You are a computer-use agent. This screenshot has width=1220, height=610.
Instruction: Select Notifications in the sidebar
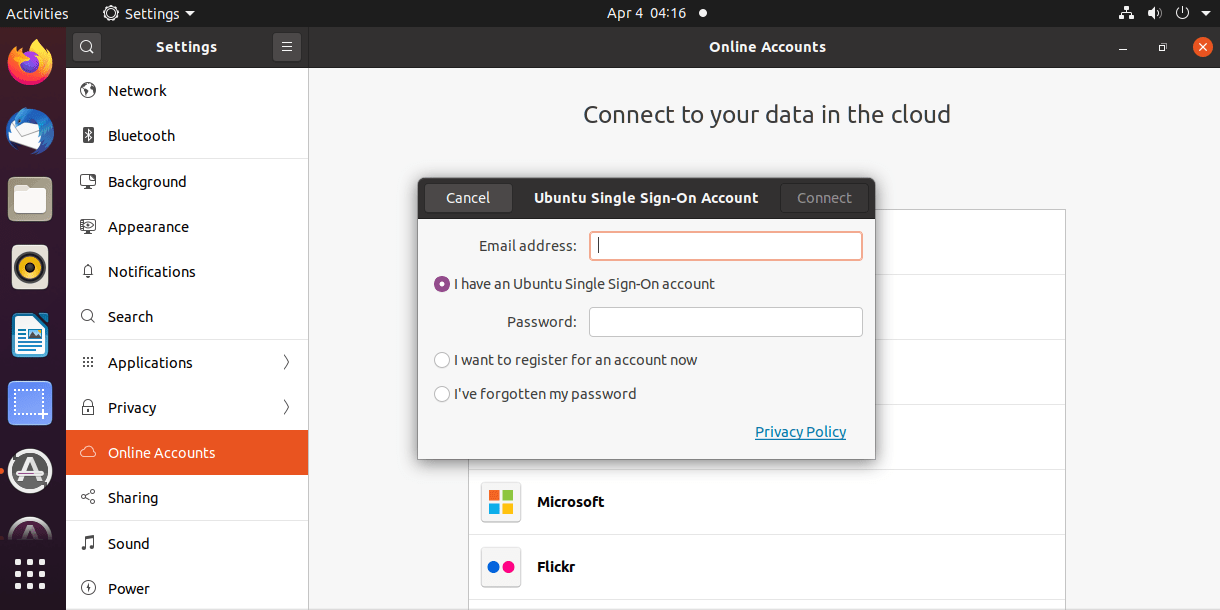pyautogui.click(x=151, y=271)
